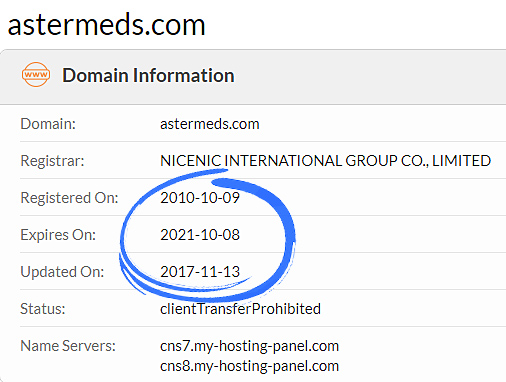Click the Updated On: label
The image size is (506, 382).
click(x=62, y=272)
